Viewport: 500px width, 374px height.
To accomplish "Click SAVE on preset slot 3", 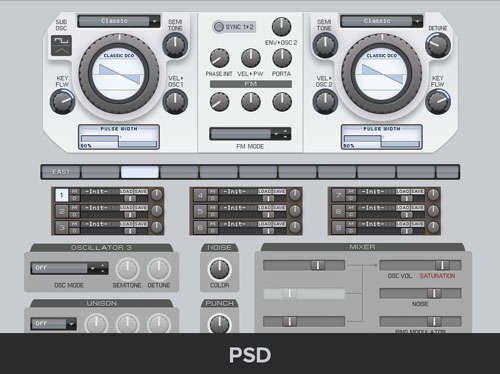I will click(141, 224).
